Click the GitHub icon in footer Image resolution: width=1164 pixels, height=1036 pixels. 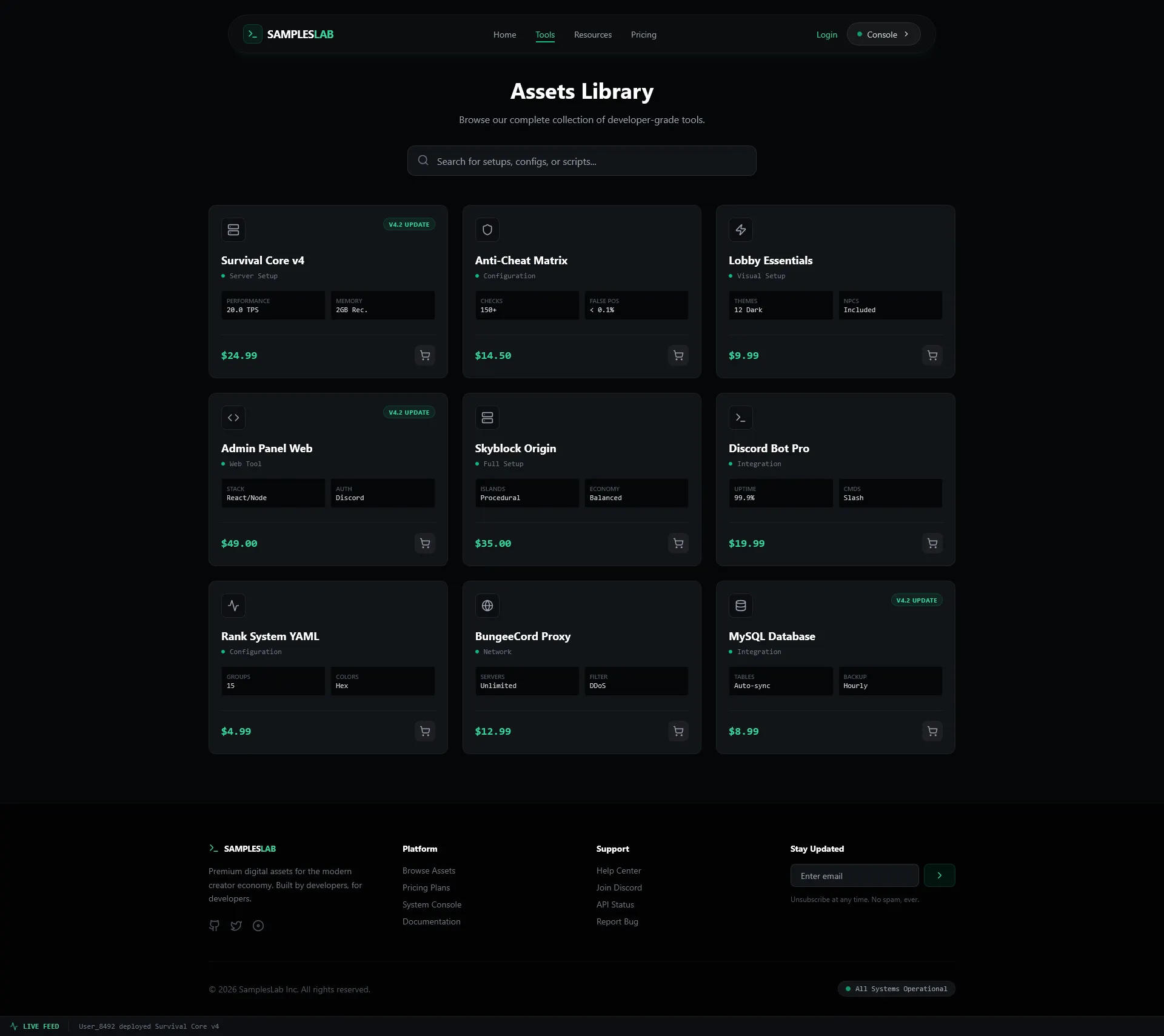214,926
